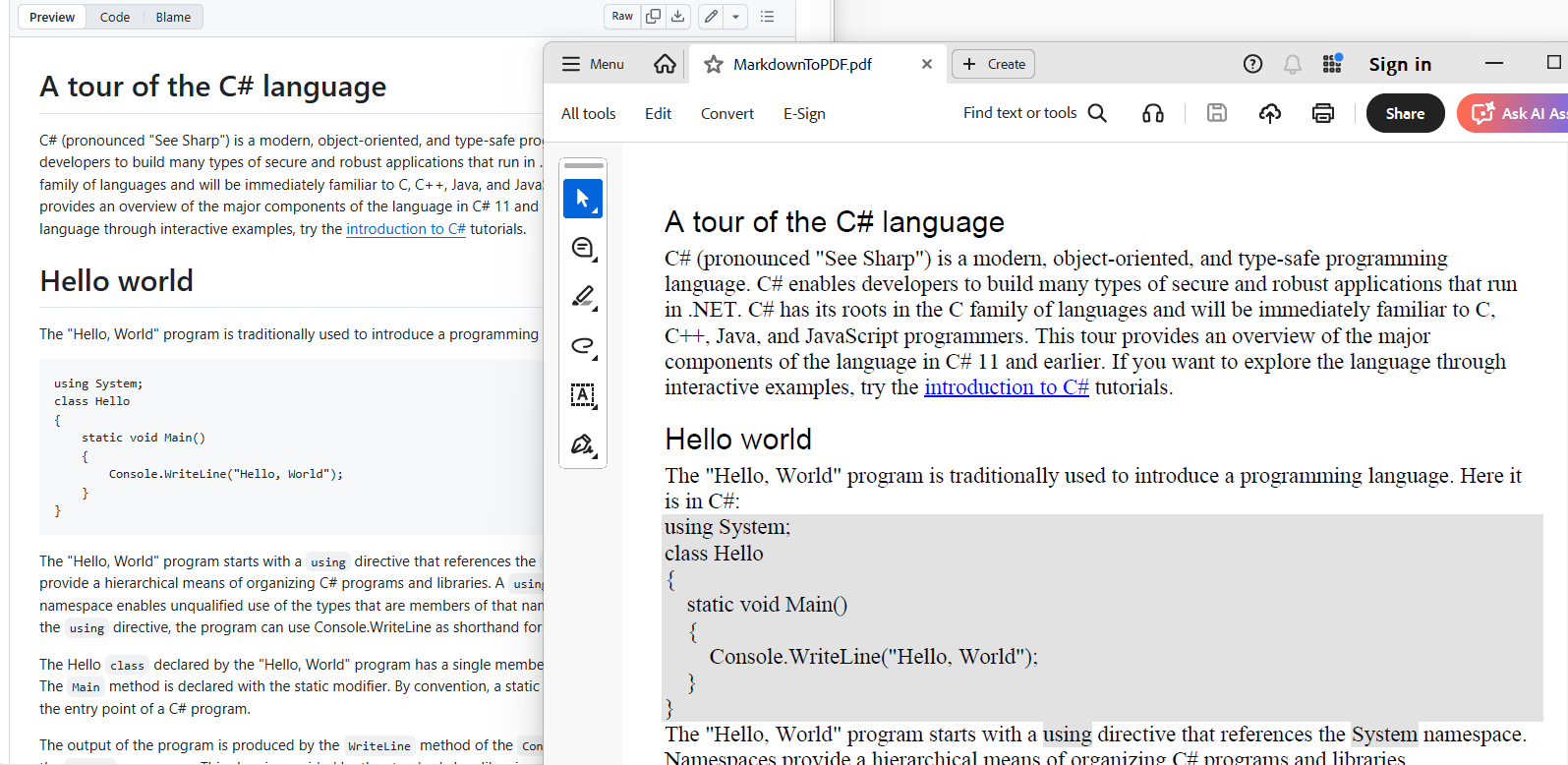Open the Acrobat help question mark icon
Screen dimensions: 1568x765
pyautogui.click(x=1252, y=64)
